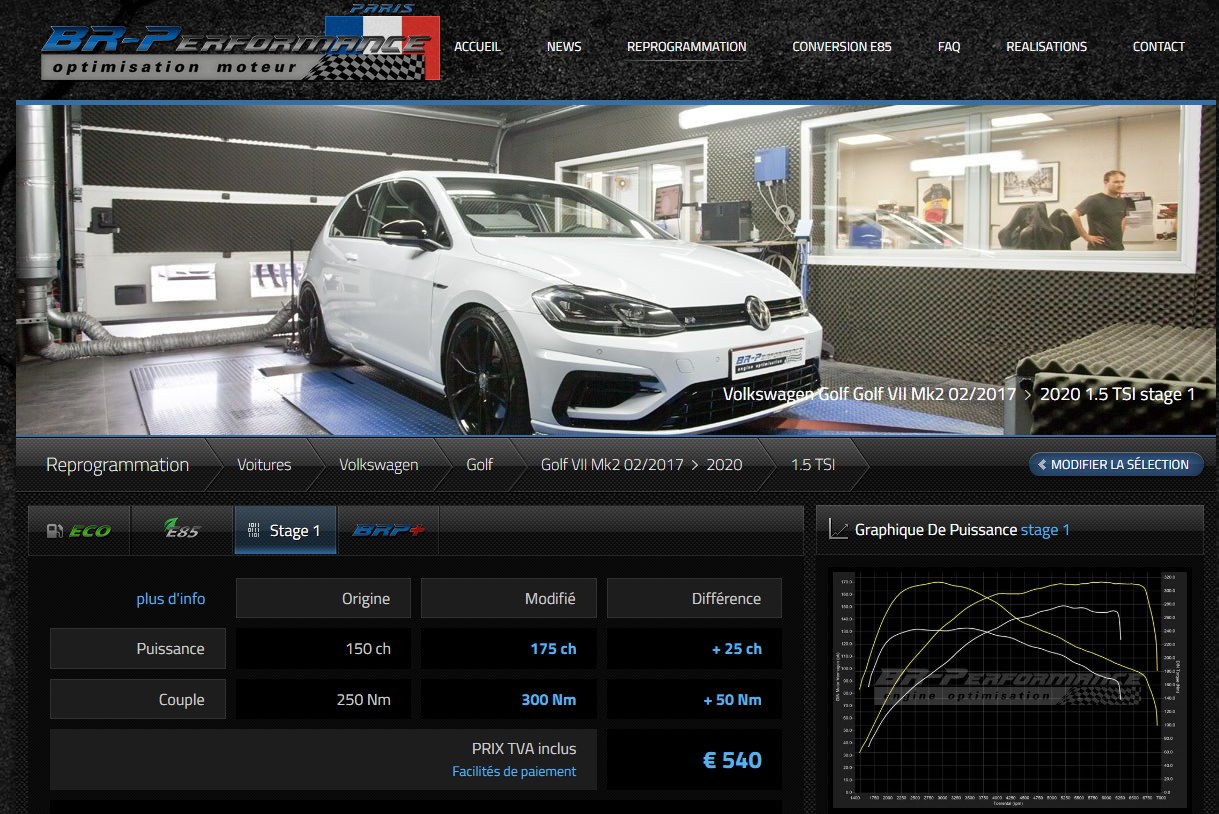Switch to the BRP+ tab

pos(388,530)
